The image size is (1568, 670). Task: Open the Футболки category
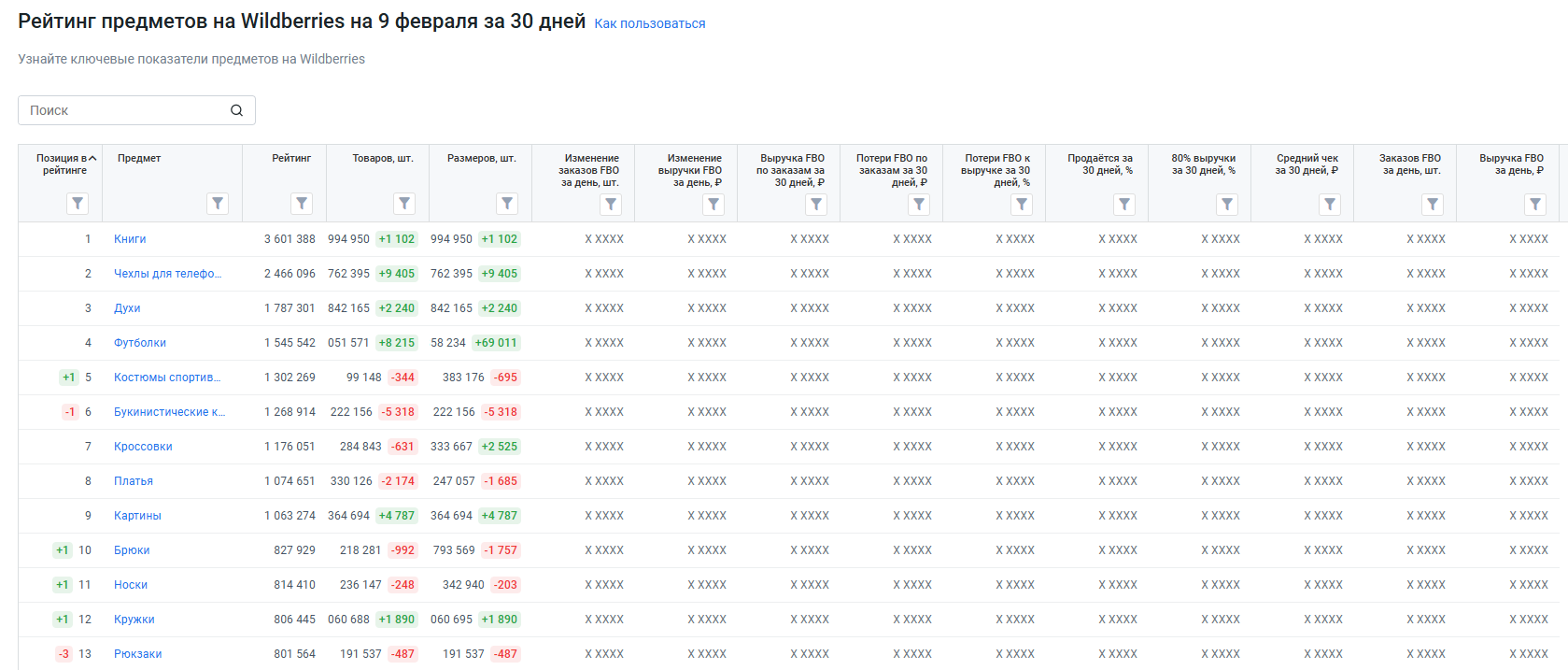pos(140,343)
